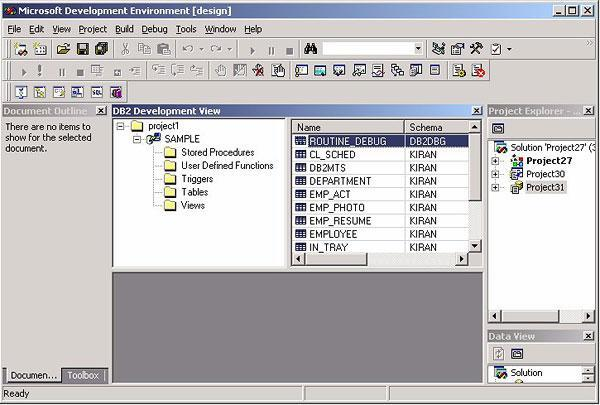This screenshot has width=600, height=405.
Task: Select the Stored Procedures folder
Action: 218,152
